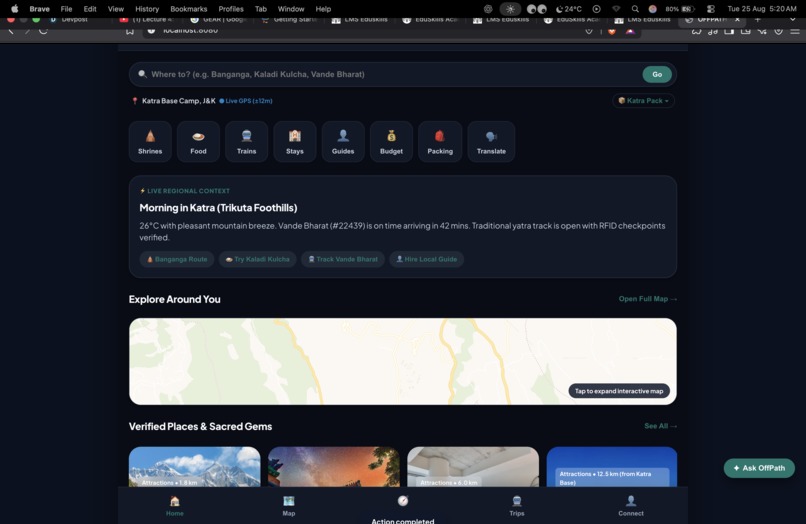The width and height of the screenshot is (806, 524).
Task: Select the Banganga Route chip
Action: click(177, 259)
